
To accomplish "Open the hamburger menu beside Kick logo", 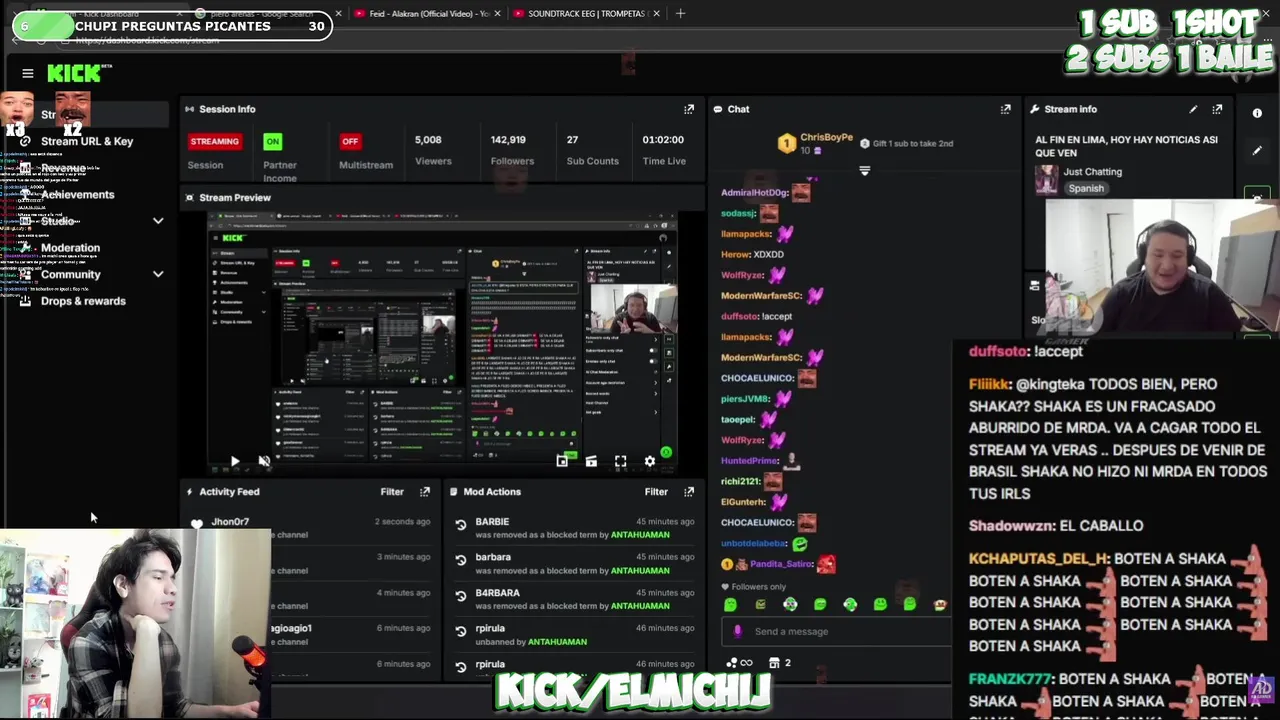I will 28,73.
